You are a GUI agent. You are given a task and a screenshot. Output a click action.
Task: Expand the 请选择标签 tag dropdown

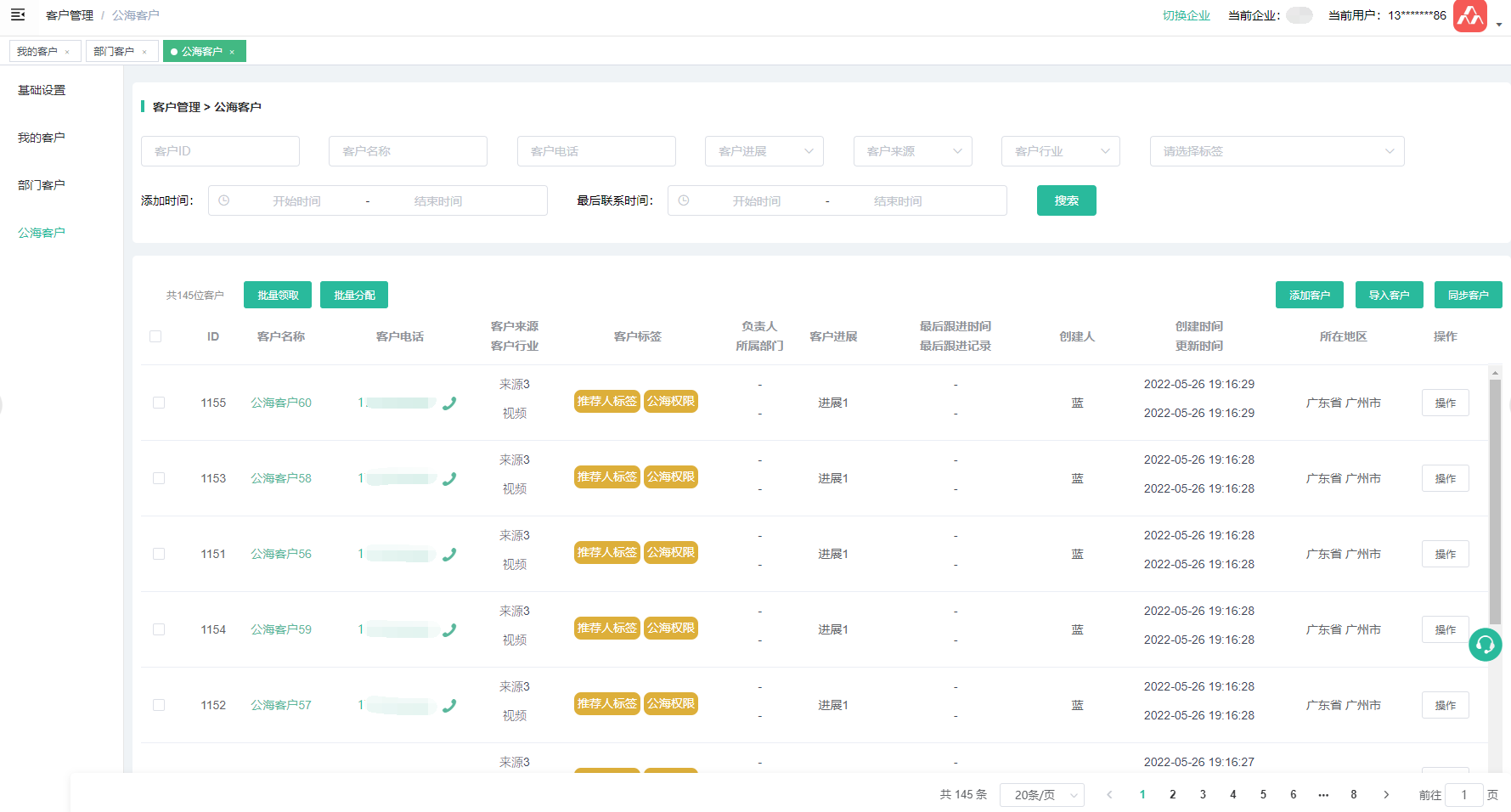pos(1276,151)
